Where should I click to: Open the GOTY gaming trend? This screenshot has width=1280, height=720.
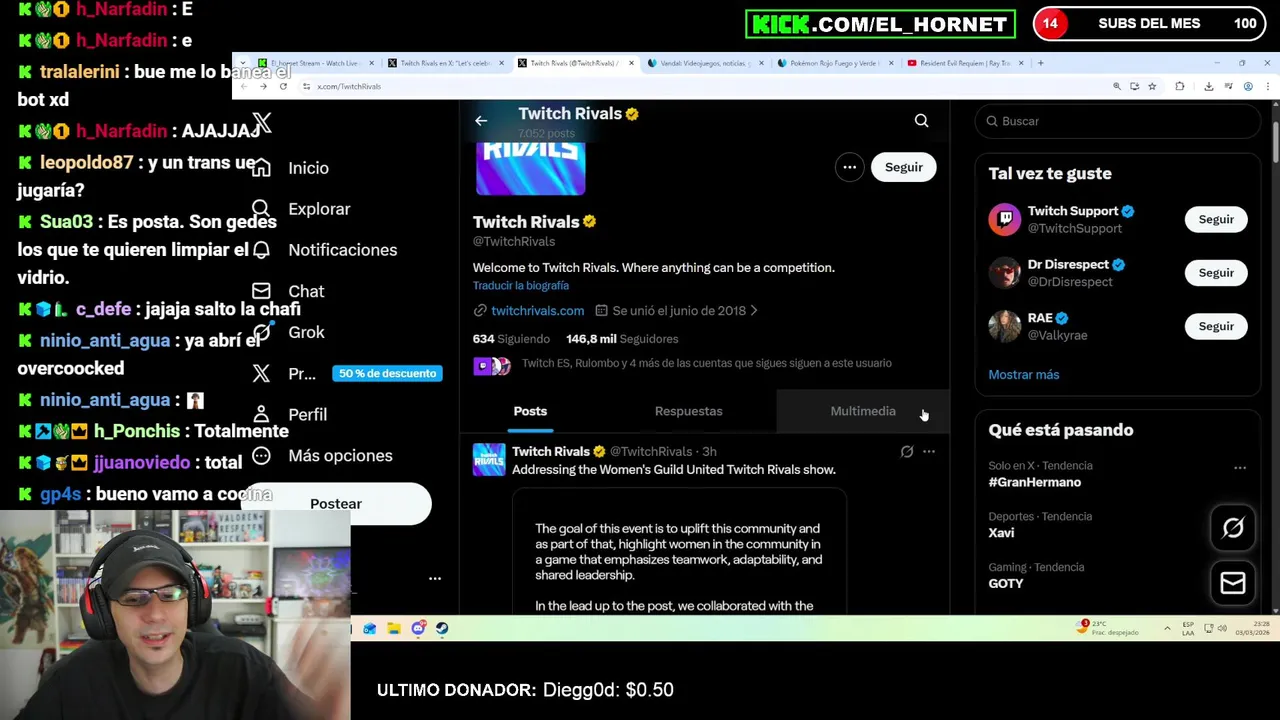(1005, 584)
